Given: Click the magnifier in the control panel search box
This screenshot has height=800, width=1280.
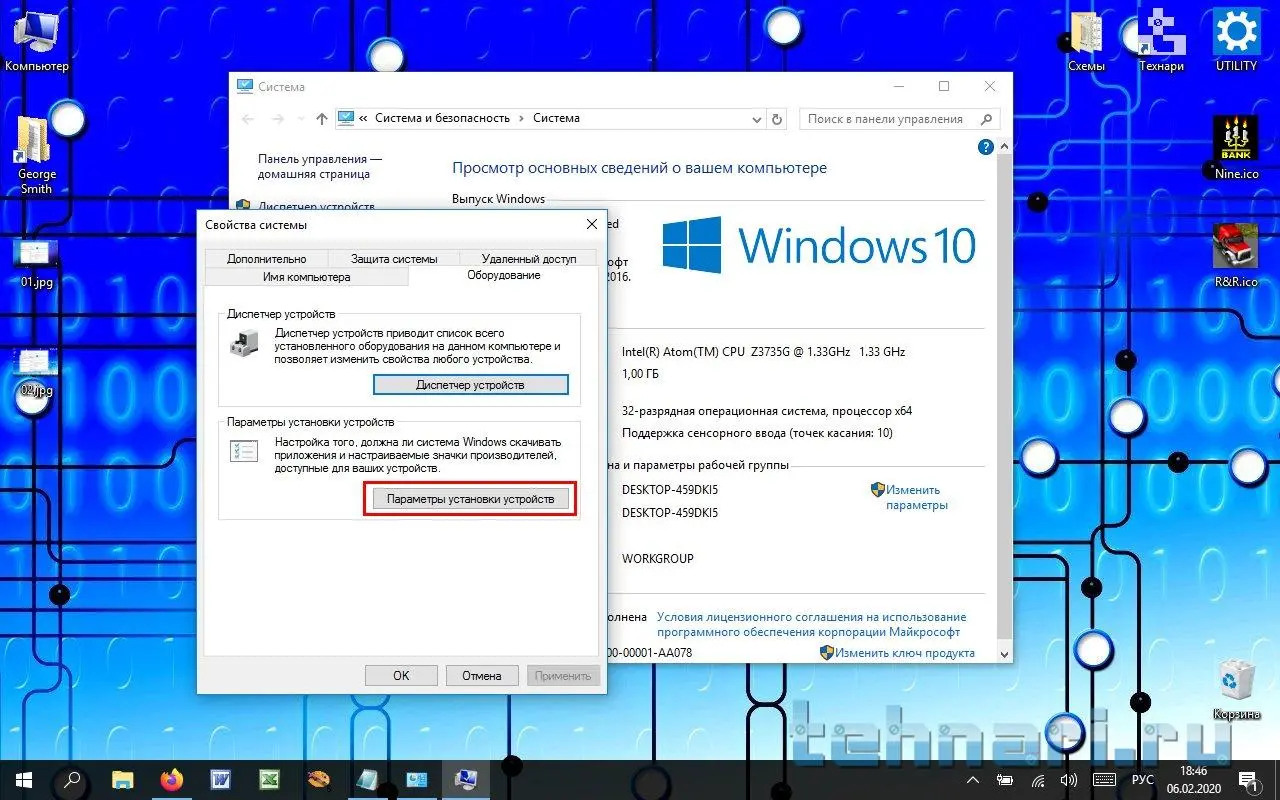Looking at the screenshot, I should pyautogui.click(x=985, y=119).
